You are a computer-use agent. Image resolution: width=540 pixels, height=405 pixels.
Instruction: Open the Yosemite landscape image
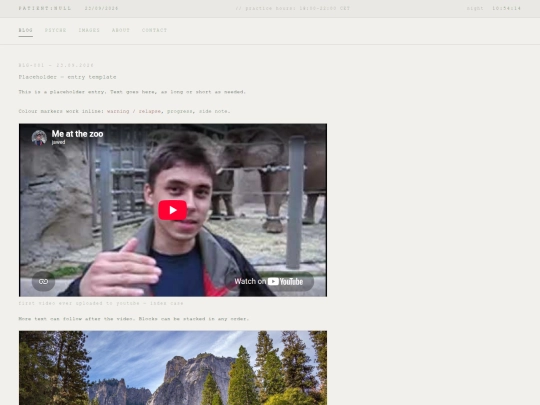[173, 368]
